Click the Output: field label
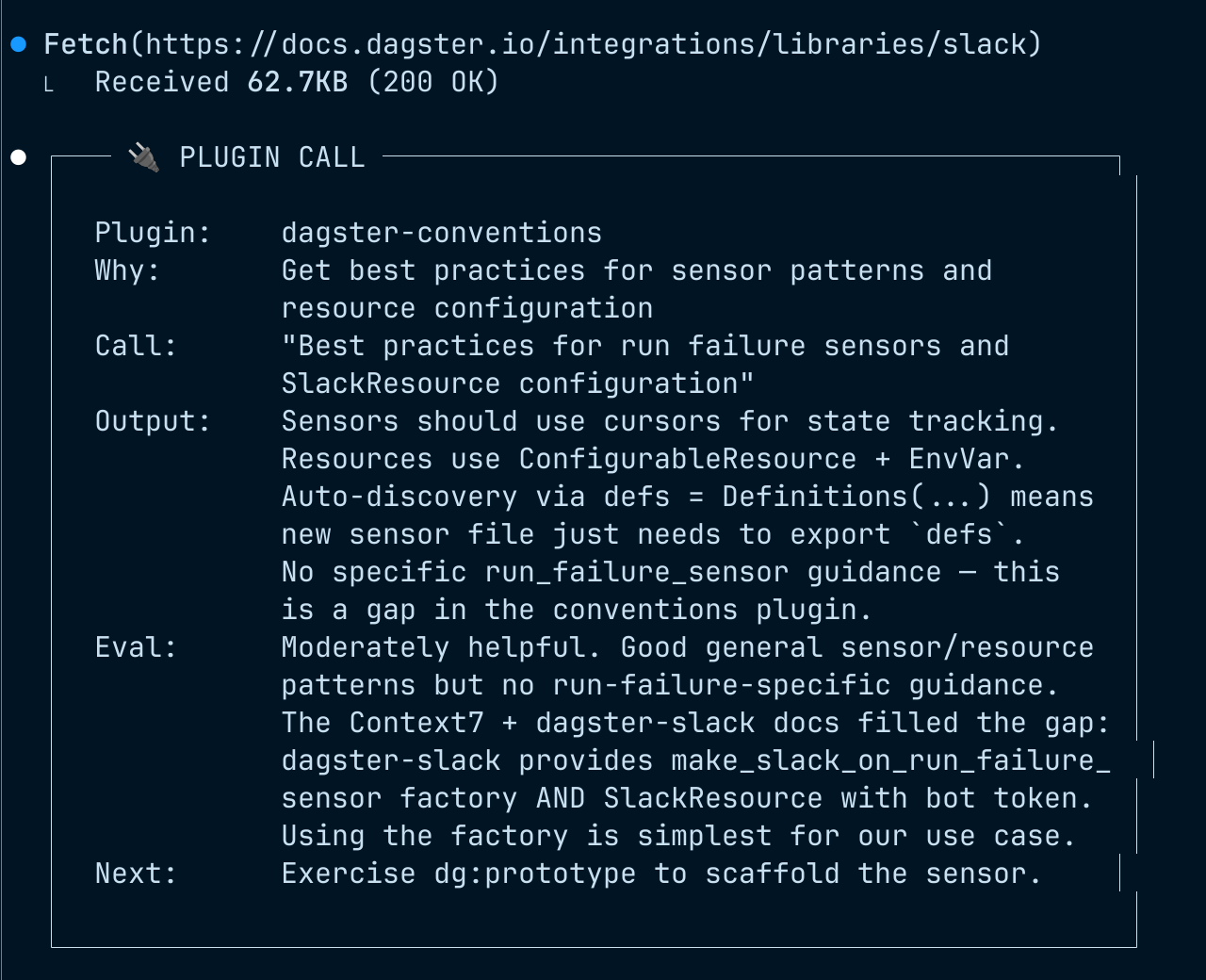Screen dimensions: 1206x980 click(153, 421)
